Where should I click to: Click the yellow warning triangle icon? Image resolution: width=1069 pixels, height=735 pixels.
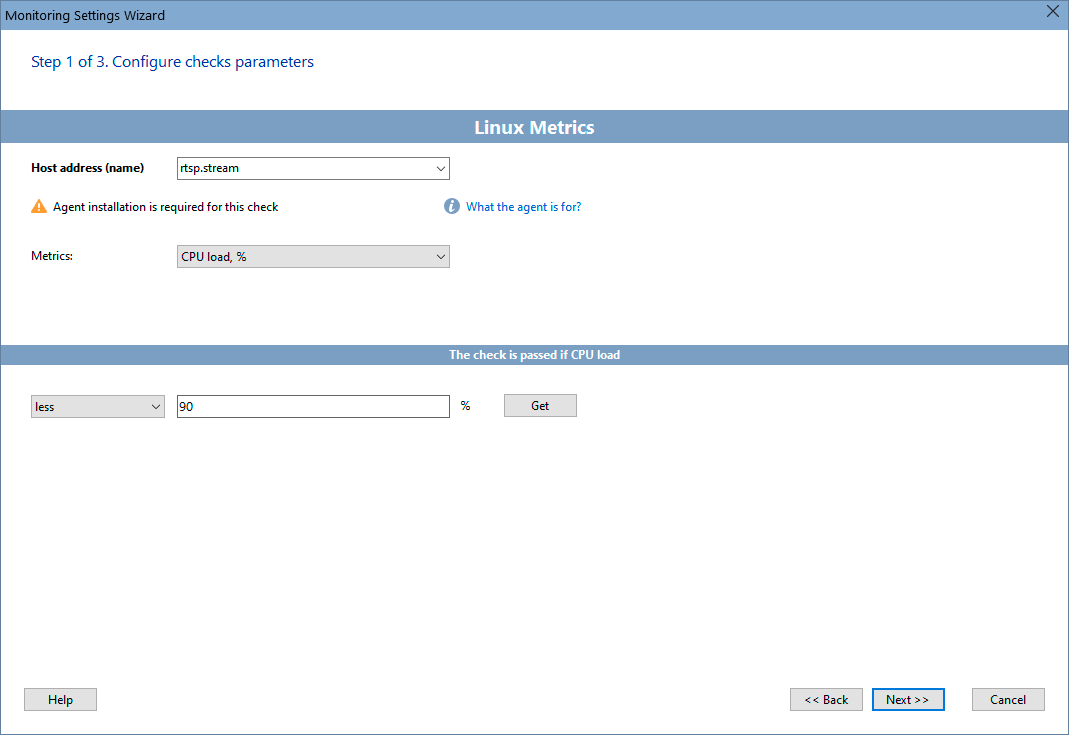click(38, 206)
